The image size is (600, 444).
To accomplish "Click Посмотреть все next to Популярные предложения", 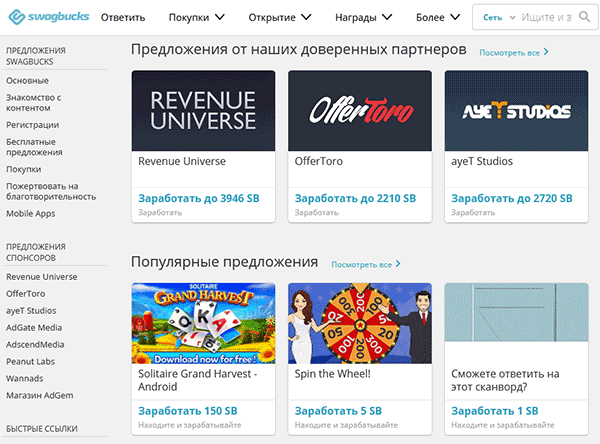I will point(366,264).
